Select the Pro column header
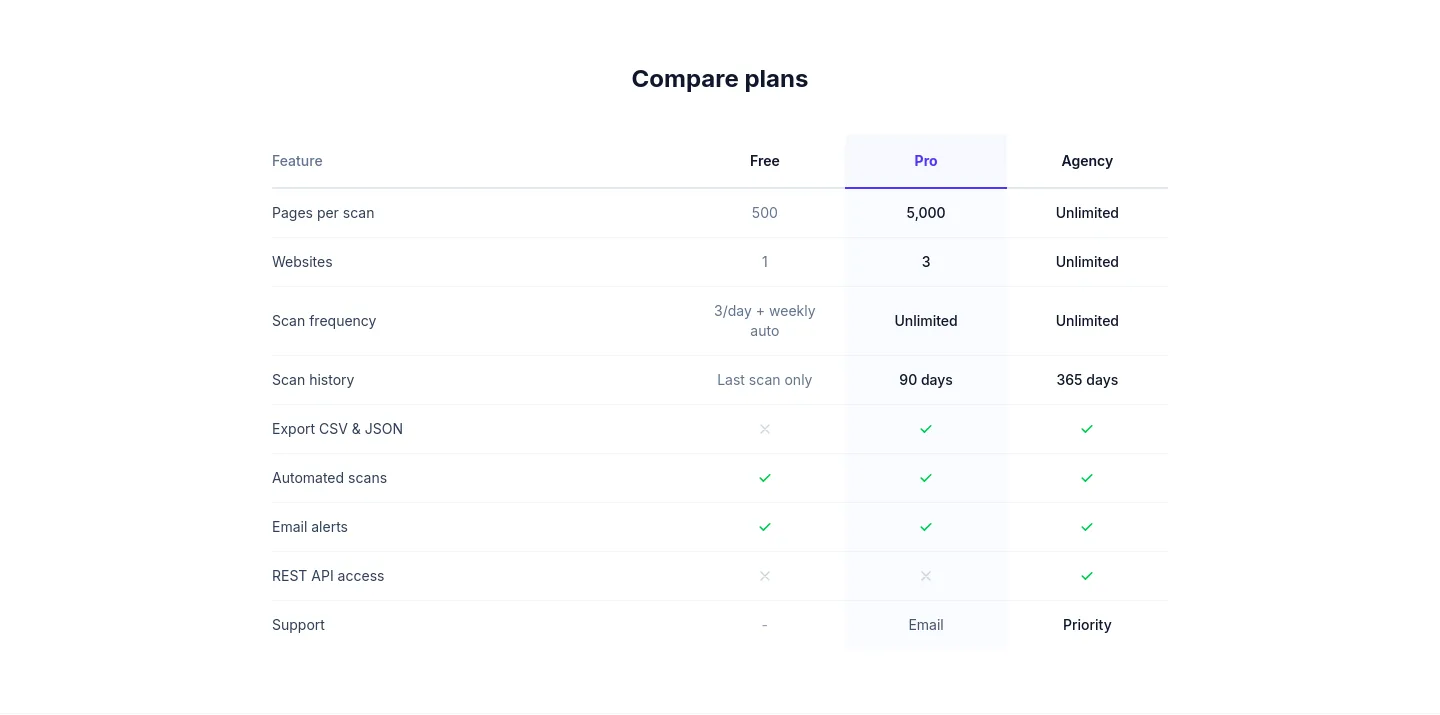 [926, 161]
